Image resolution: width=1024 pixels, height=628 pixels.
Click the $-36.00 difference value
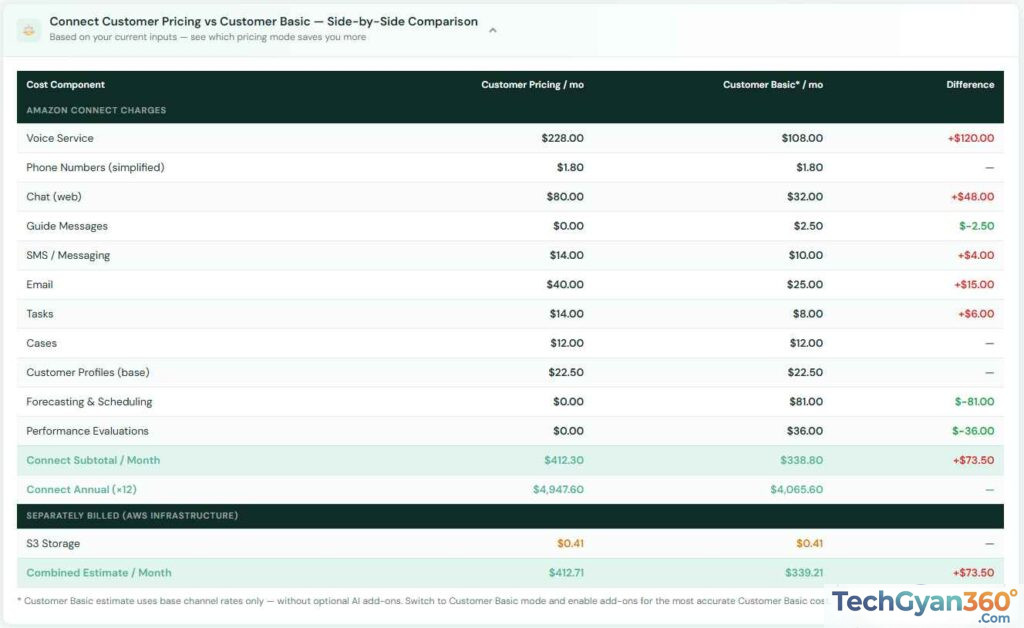tap(972, 432)
